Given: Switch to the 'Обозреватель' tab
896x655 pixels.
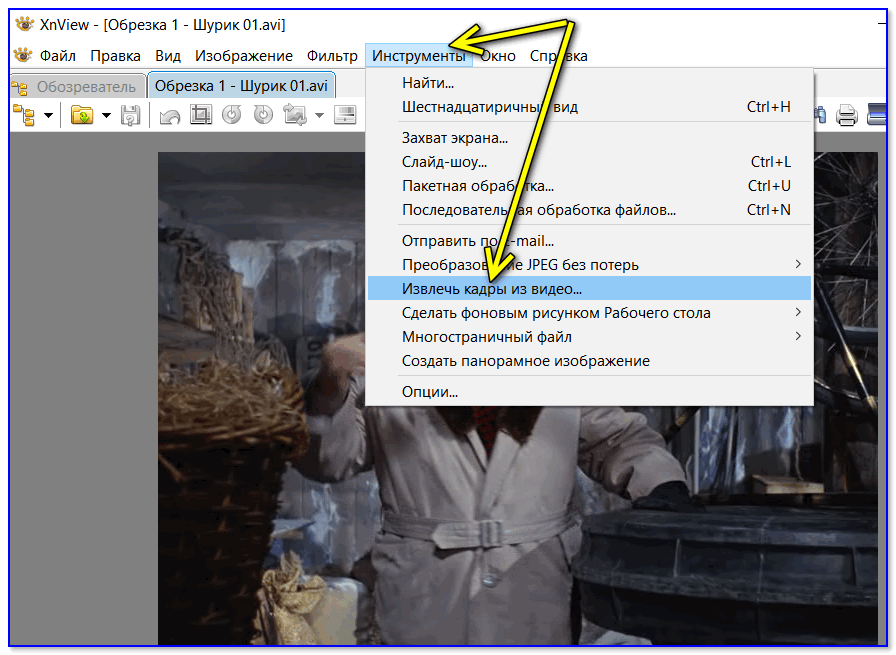Looking at the screenshot, I should pyautogui.click(x=77, y=87).
